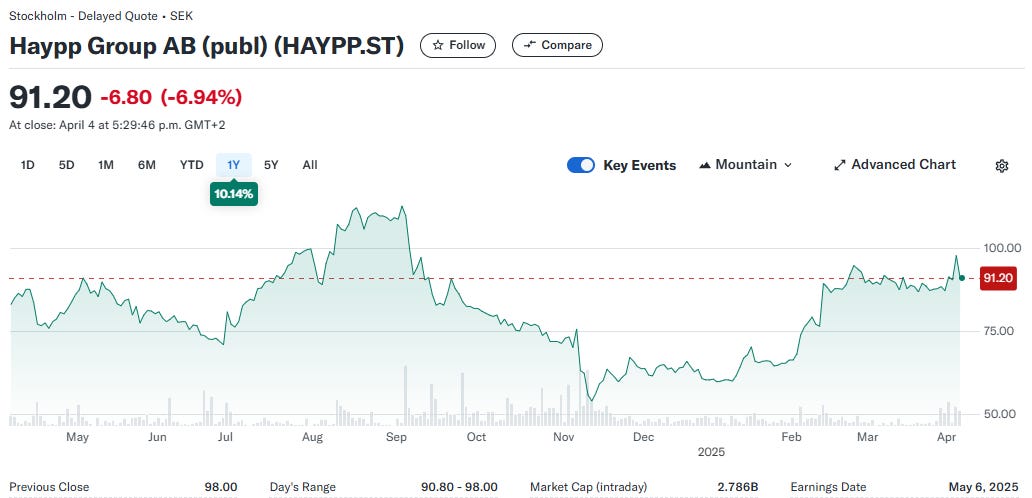The image size is (1032, 498).
Task: Click the Sep label on time axis
Action: pos(396,437)
